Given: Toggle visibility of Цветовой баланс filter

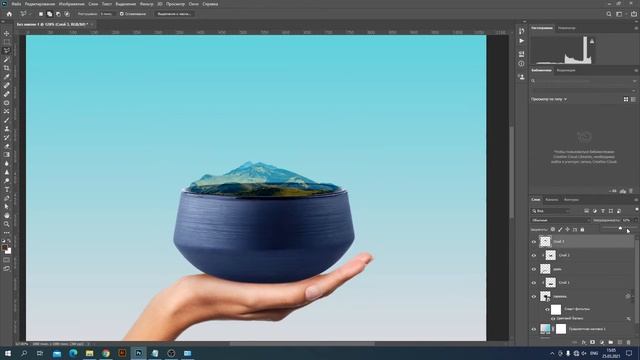Looking at the screenshot, I should point(553,318).
